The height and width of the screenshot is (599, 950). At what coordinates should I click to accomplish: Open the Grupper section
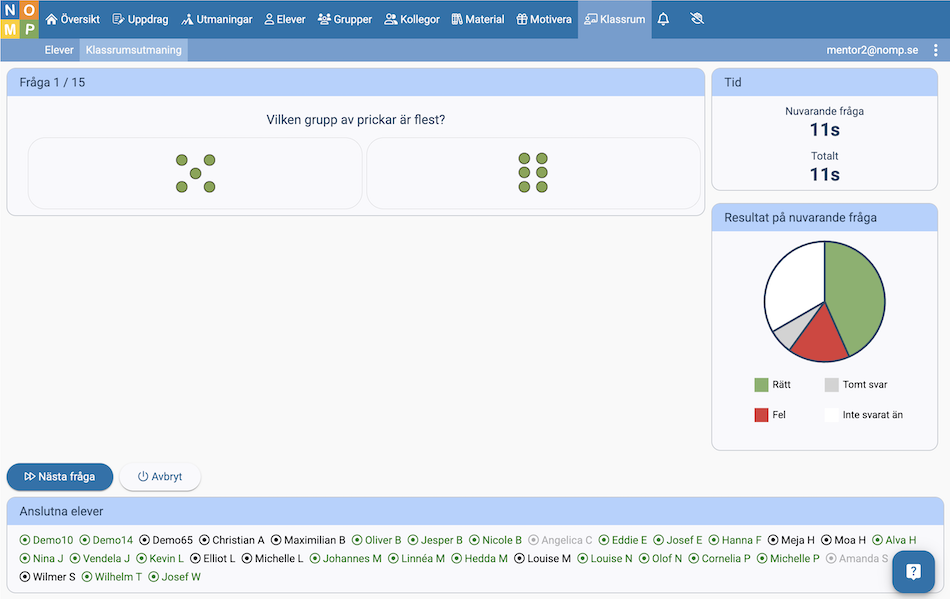[345, 19]
